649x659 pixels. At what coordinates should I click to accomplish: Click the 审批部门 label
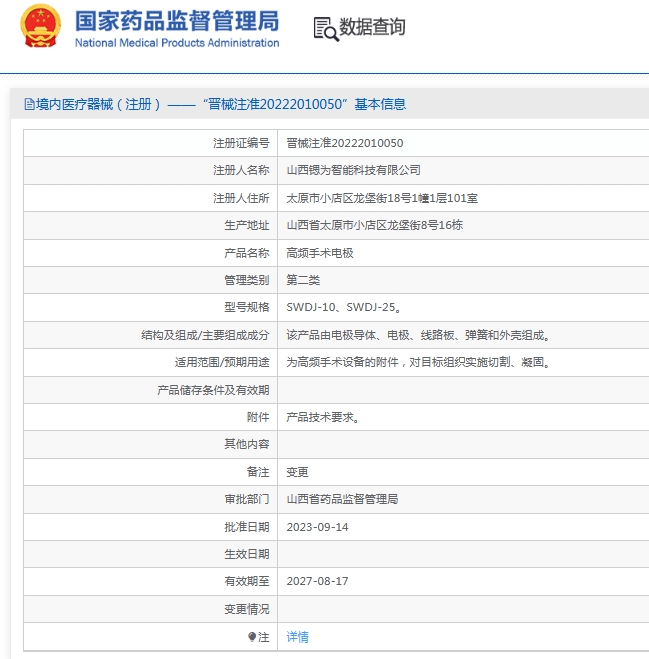pos(247,499)
